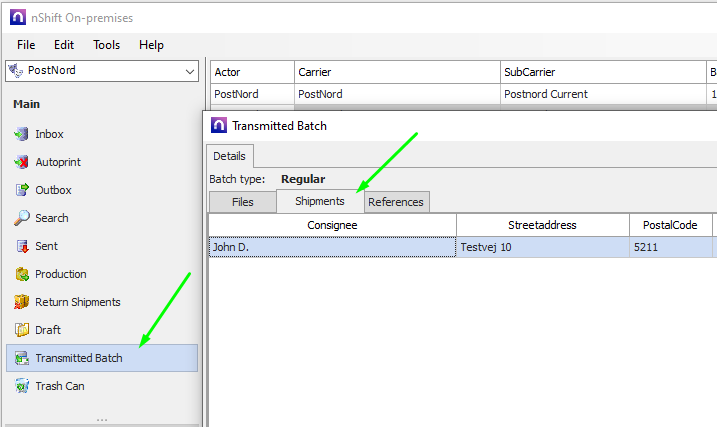Open the File menu
Screen dimensions: 717x427
(x=26, y=45)
